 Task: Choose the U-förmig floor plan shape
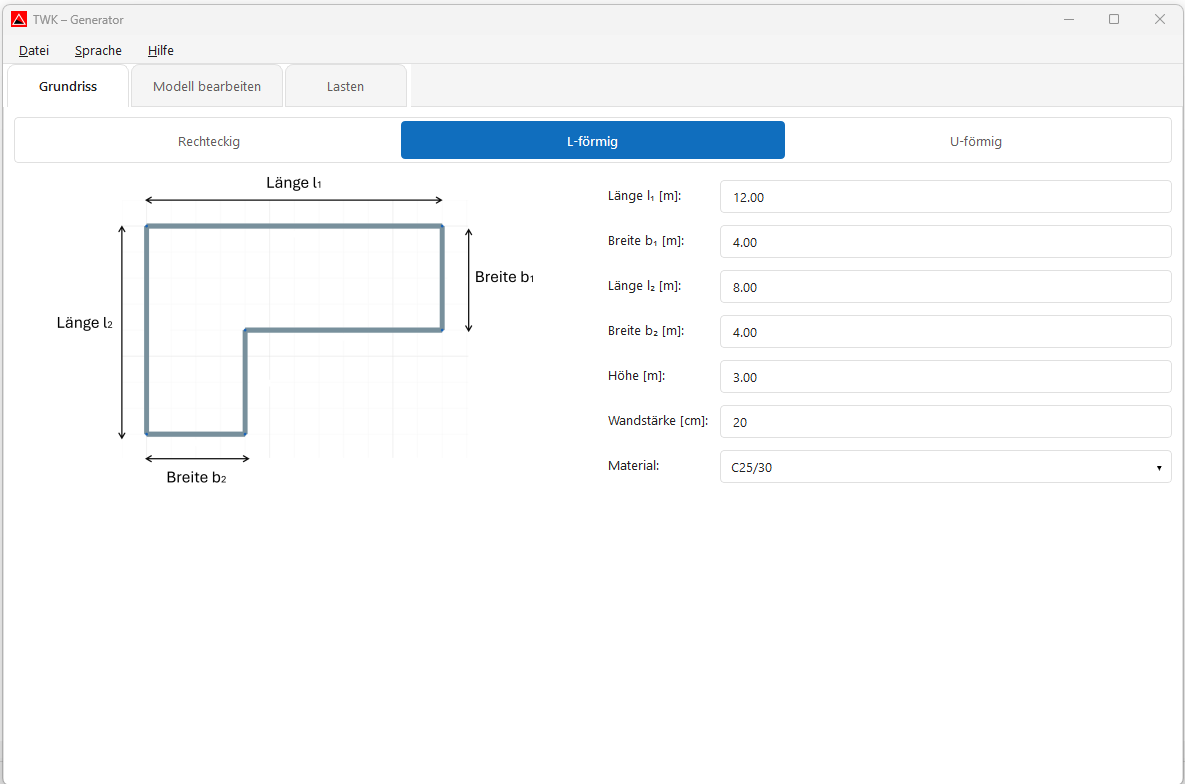[976, 141]
